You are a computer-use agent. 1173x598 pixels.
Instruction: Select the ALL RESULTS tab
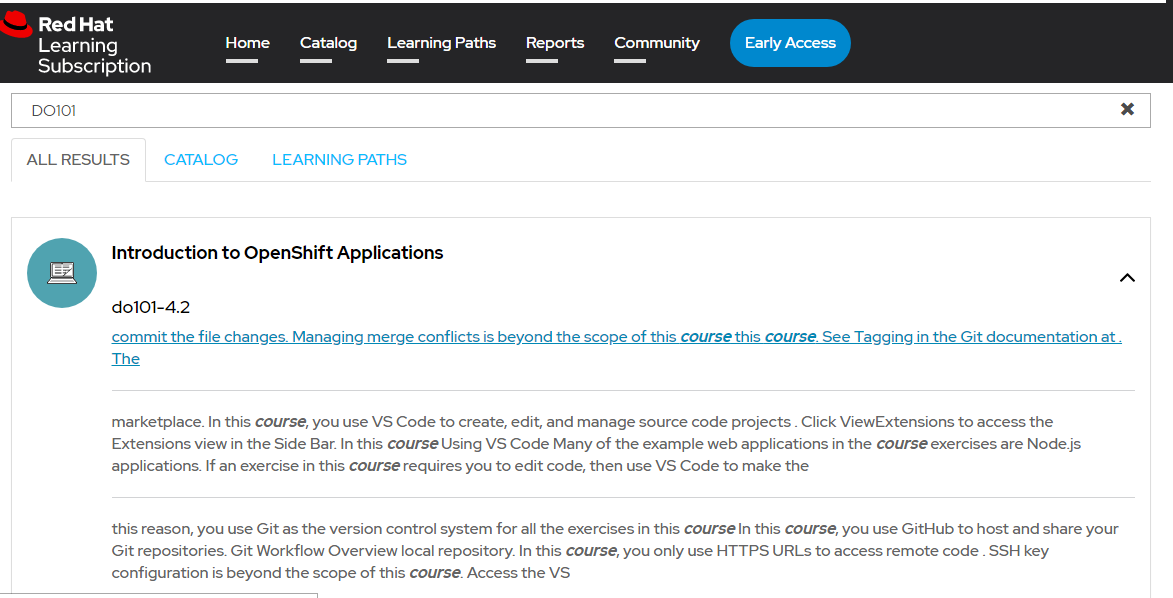pyautogui.click(x=78, y=160)
